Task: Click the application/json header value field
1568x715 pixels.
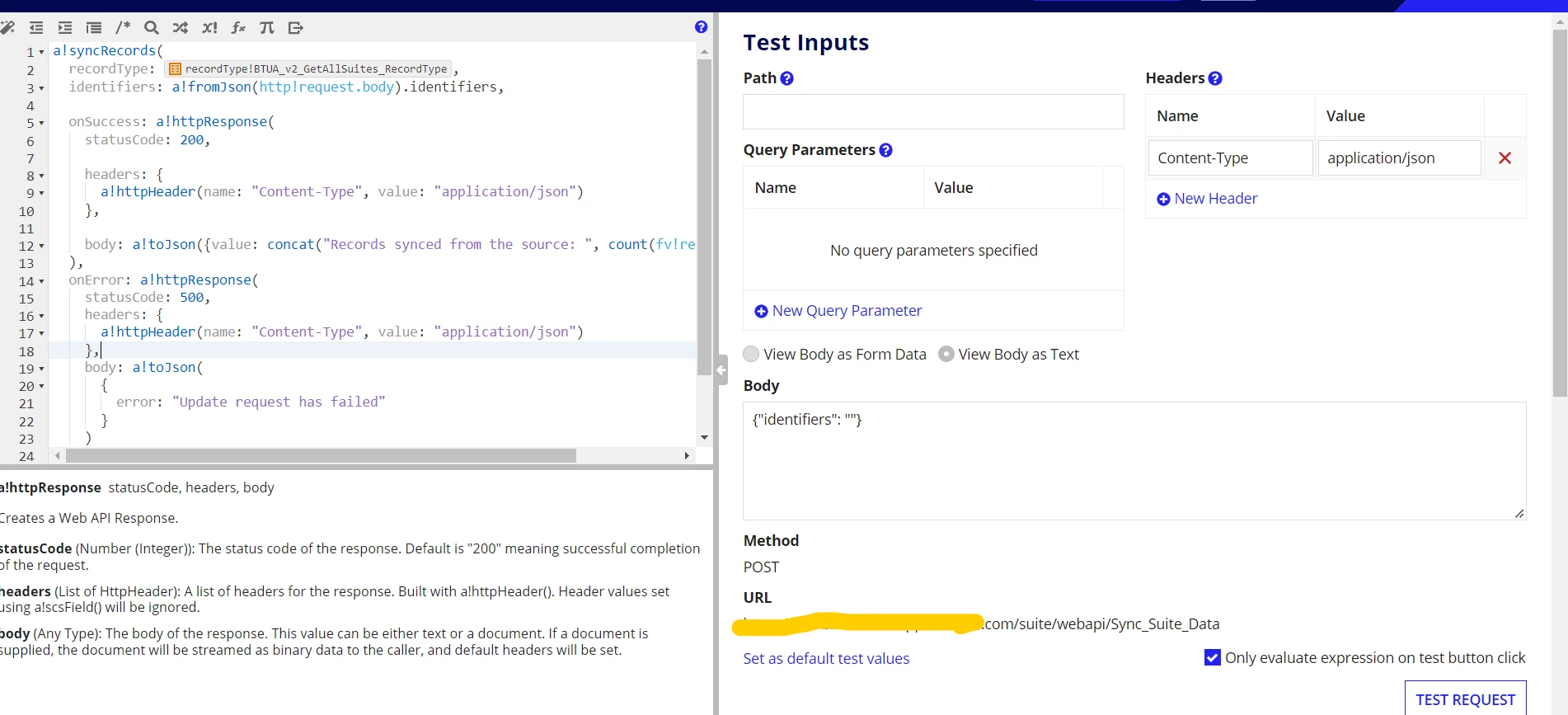Action: pyautogui.click(x=1399, y=158)
